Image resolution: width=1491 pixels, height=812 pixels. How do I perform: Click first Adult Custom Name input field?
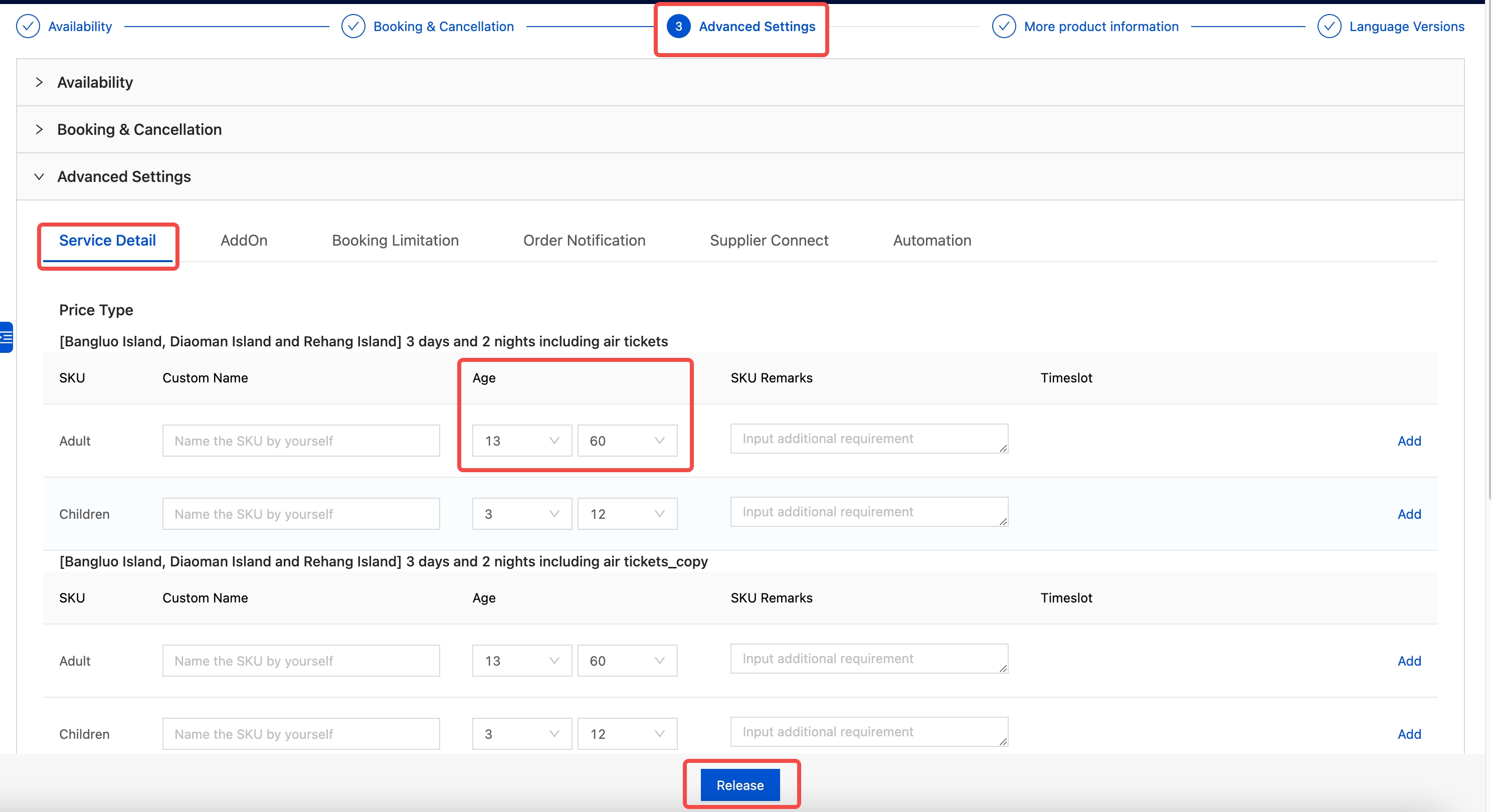(x=301, y=441)
